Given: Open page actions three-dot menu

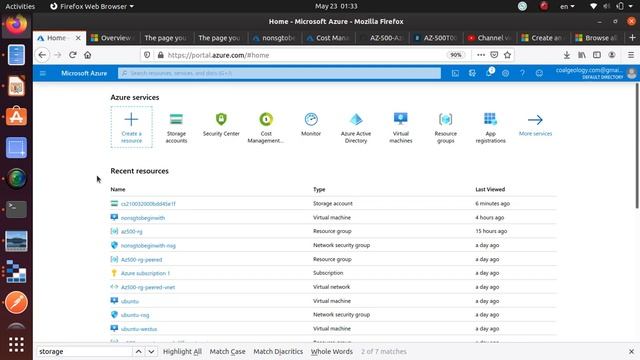Looking at the screenshot, I should point(481,55).
